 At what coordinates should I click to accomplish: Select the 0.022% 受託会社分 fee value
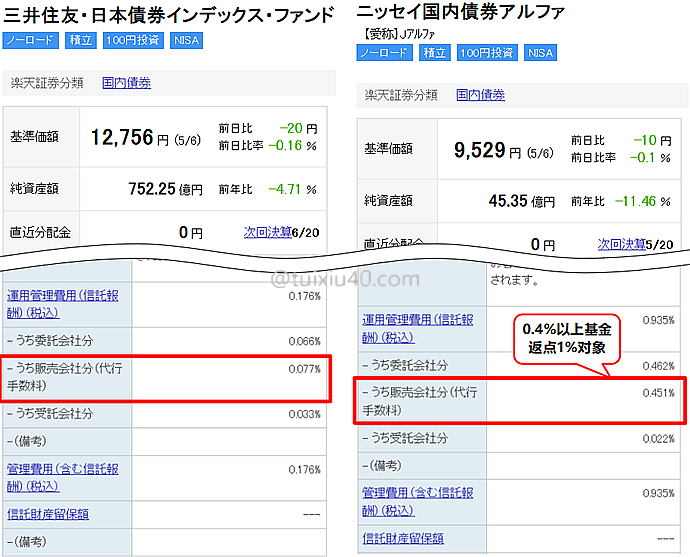(658, 439)
